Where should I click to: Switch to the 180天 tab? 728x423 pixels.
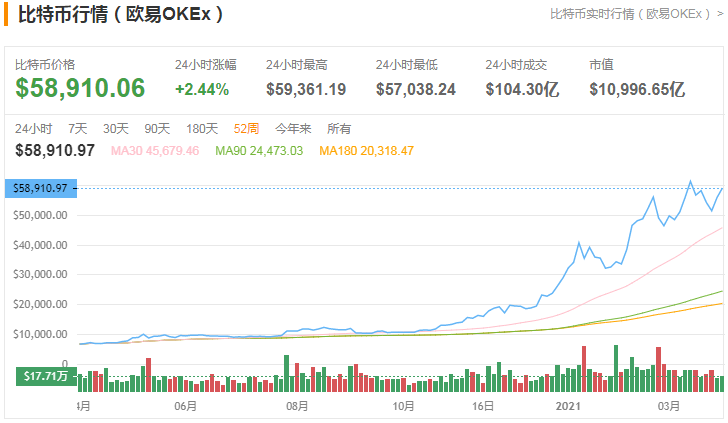202,128
